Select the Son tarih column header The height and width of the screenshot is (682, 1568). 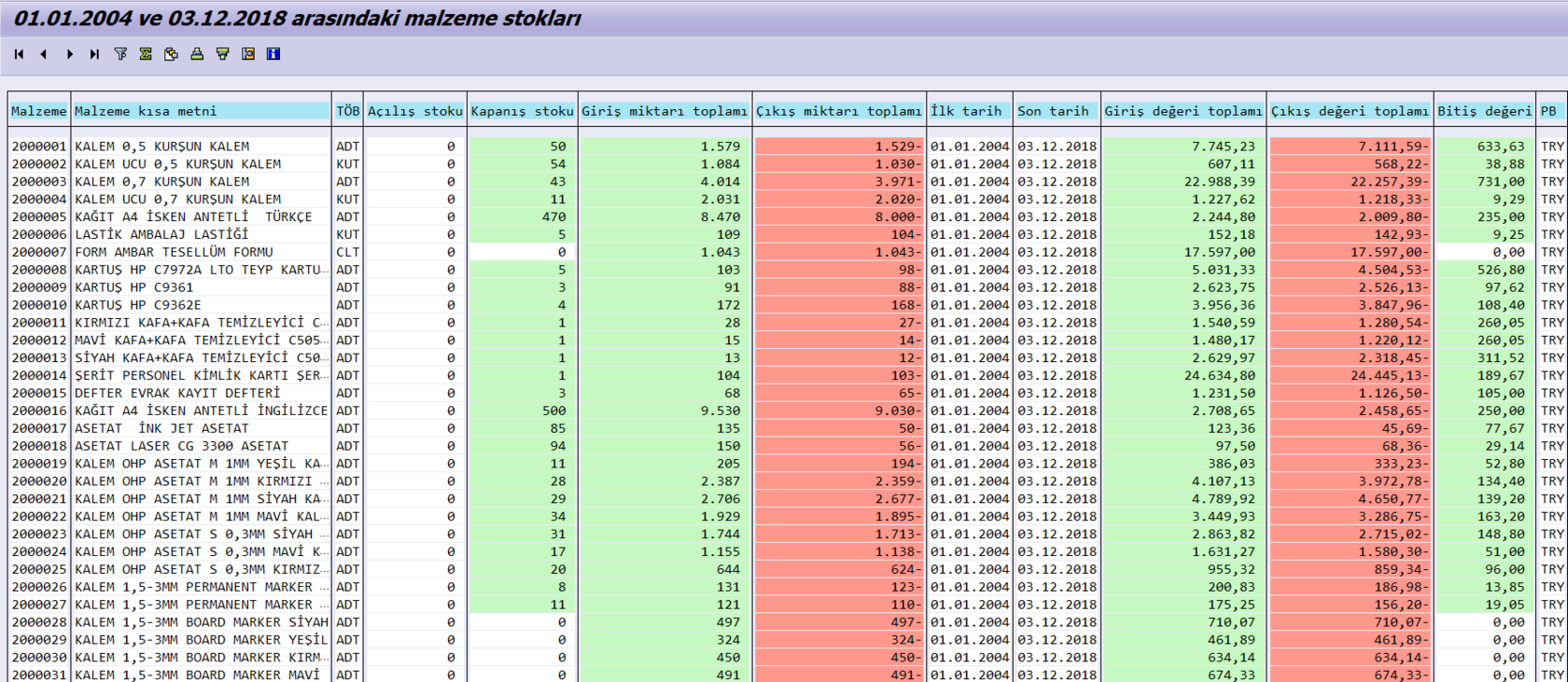1057,111
